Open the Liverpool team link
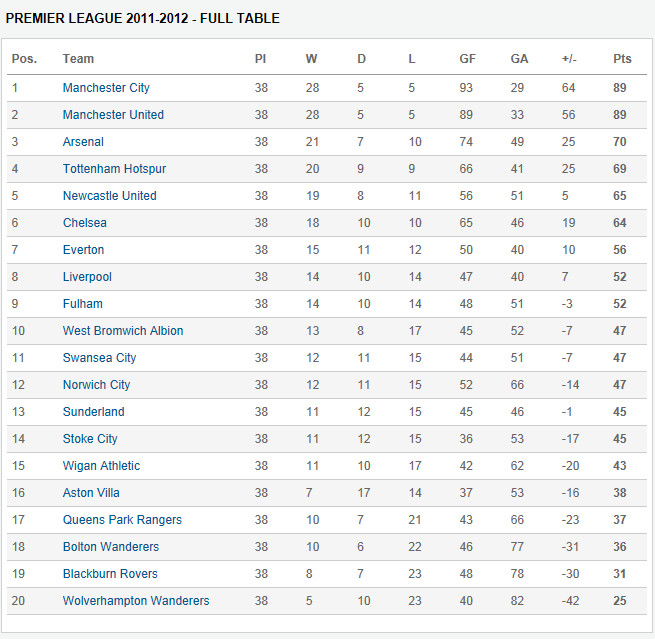 pos(87,277)
